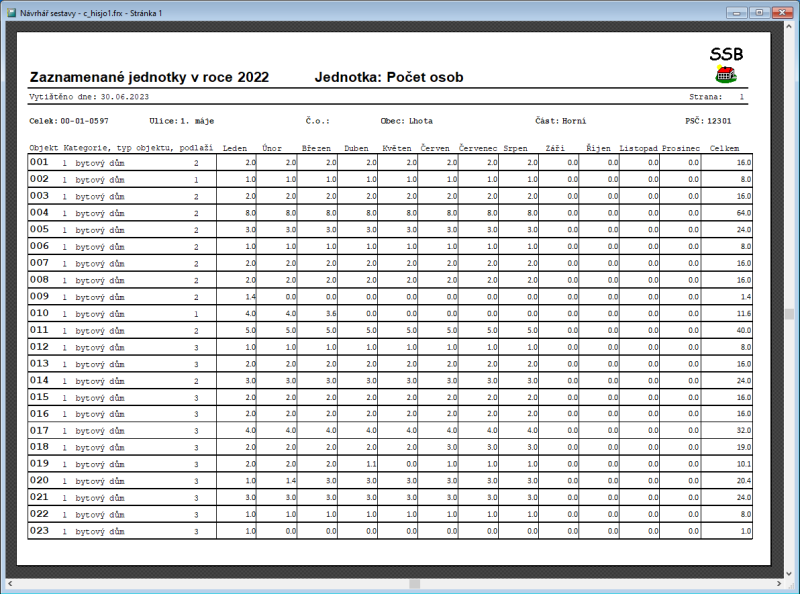Click object row 001 in the report
Screen dimensions: 800x594
[x=39, y=161]
